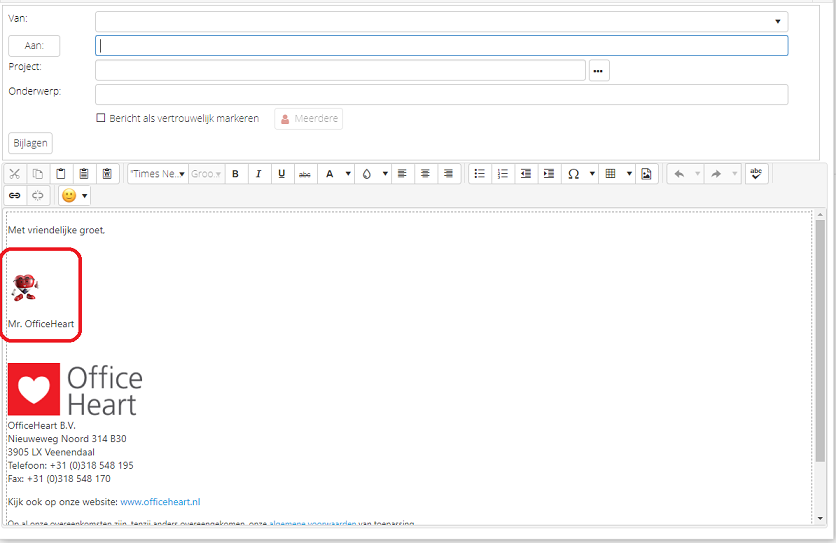Click the 'Bijlagen' attachments button
Screen dimensions: 836x543
(30, 143)
